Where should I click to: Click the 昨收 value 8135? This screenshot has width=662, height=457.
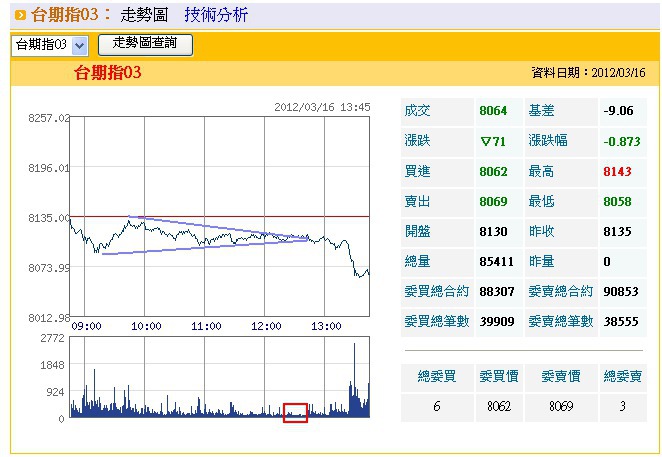pyautogui.click(x=617, y=231)
